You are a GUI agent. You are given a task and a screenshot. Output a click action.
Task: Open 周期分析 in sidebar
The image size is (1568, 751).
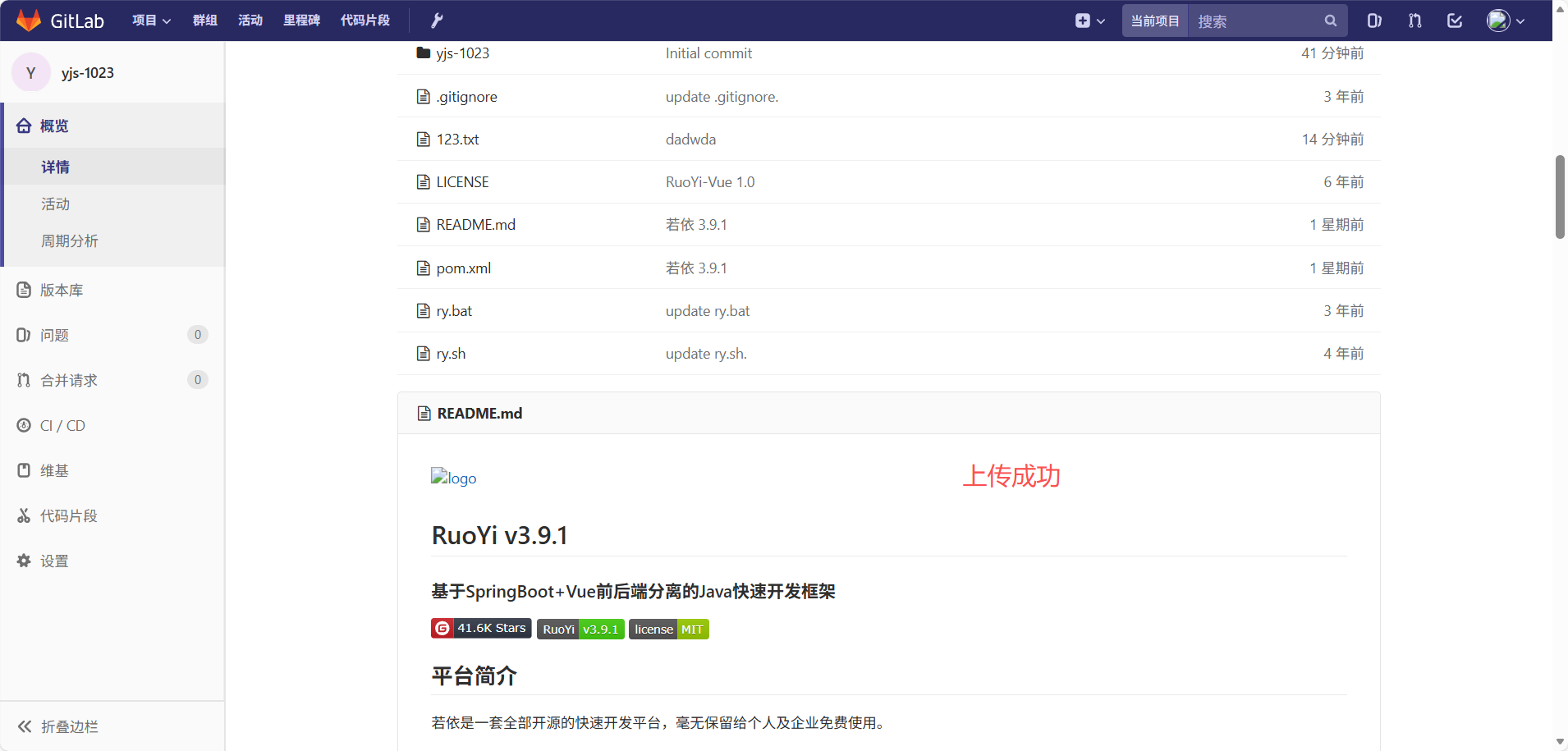click(x=70, y=240)
